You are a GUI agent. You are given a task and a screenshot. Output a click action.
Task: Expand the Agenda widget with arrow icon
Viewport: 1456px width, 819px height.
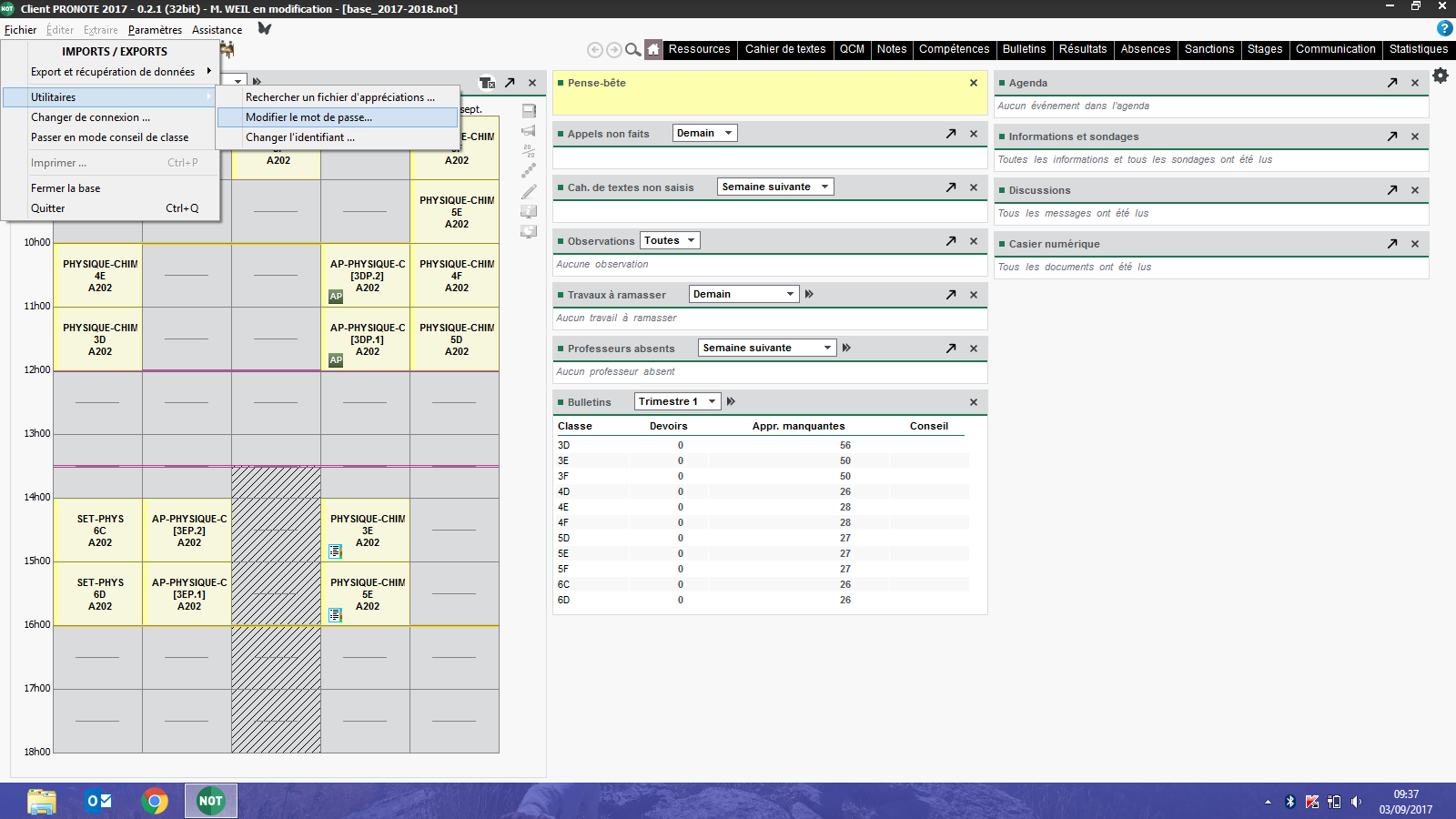[1392, 83]
